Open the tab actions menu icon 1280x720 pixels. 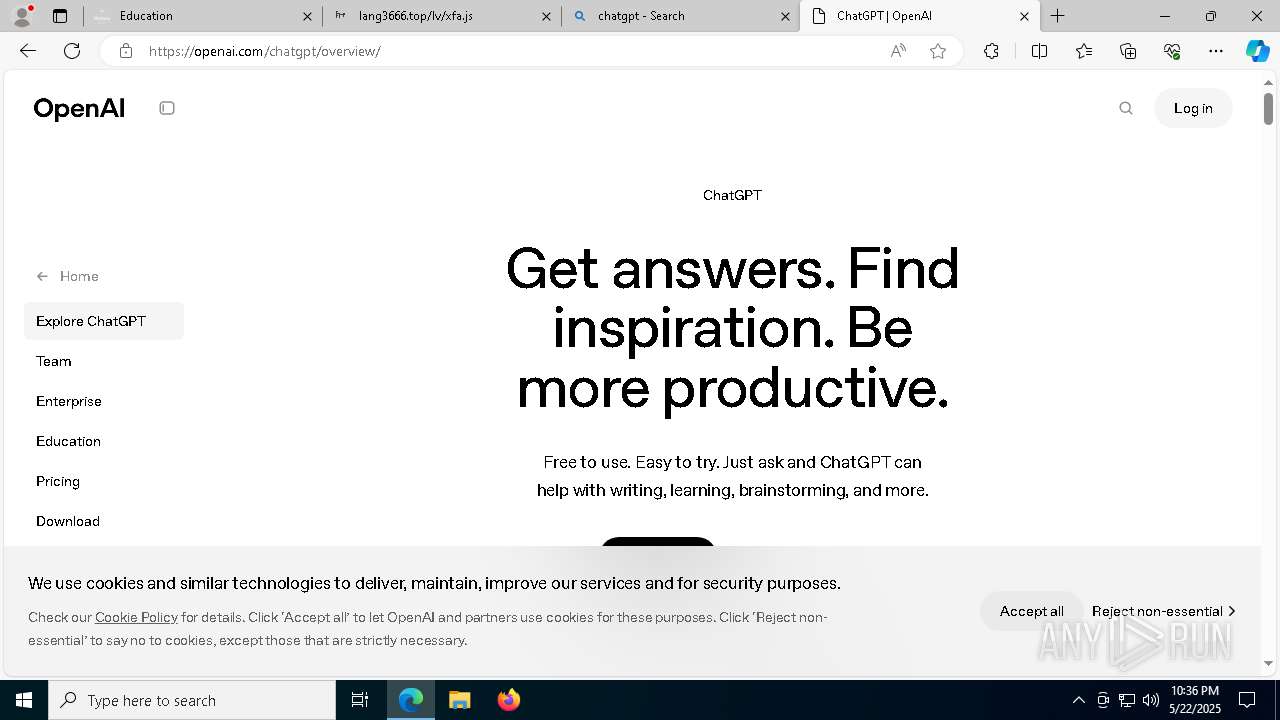coord(60,16)
